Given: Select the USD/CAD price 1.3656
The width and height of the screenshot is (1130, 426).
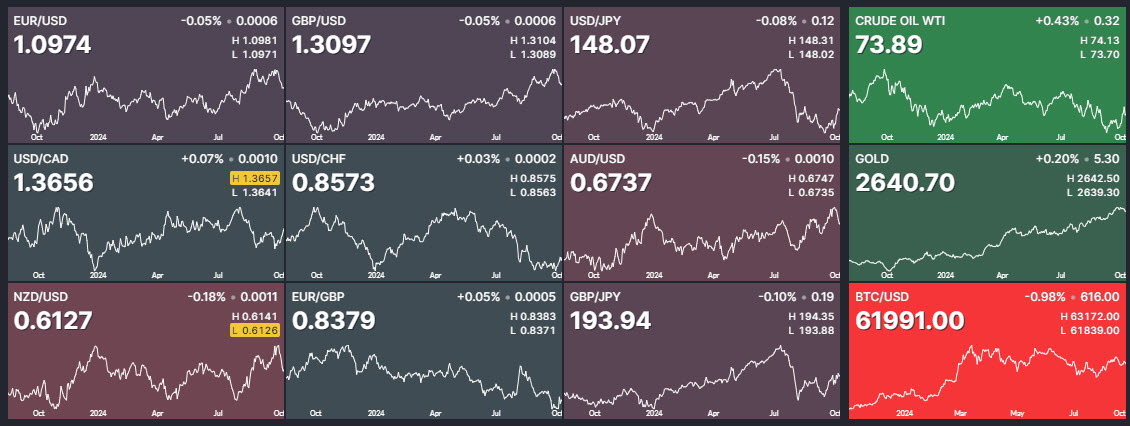Looking at the screenshot, I should tap(54, 183).
